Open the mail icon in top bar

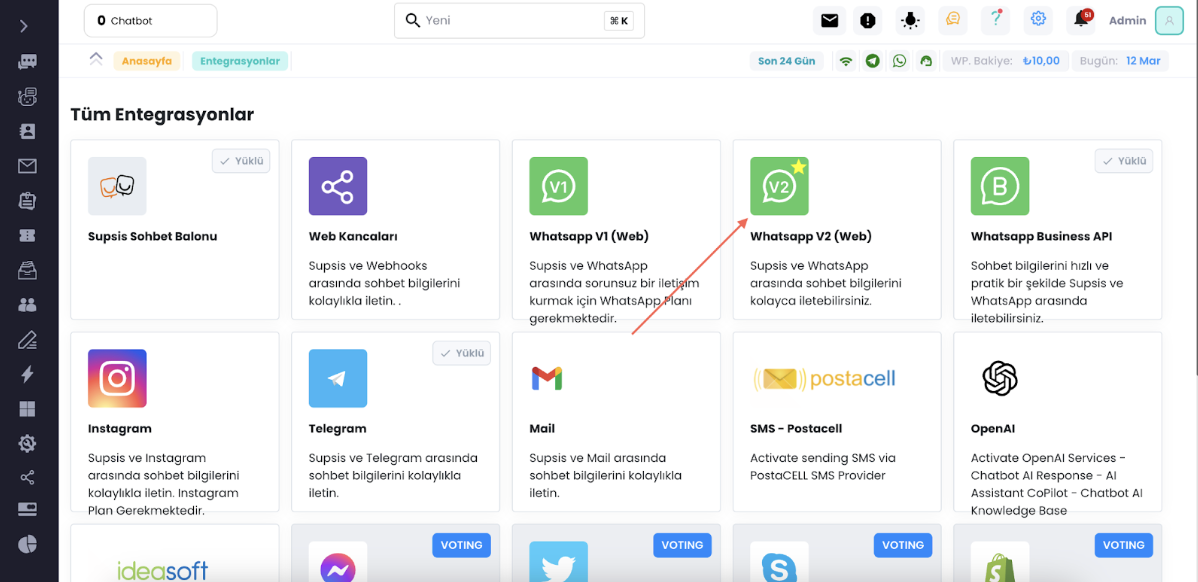830,21
